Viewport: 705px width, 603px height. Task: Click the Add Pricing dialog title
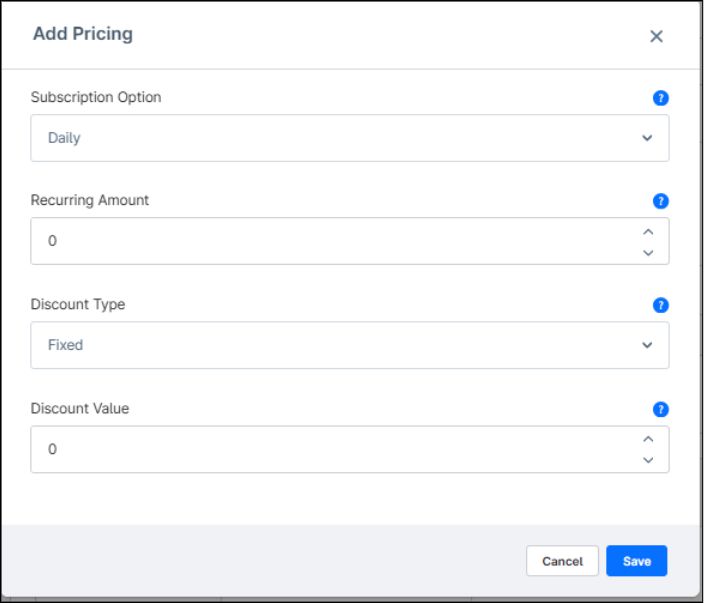click(x=83, y=34)
